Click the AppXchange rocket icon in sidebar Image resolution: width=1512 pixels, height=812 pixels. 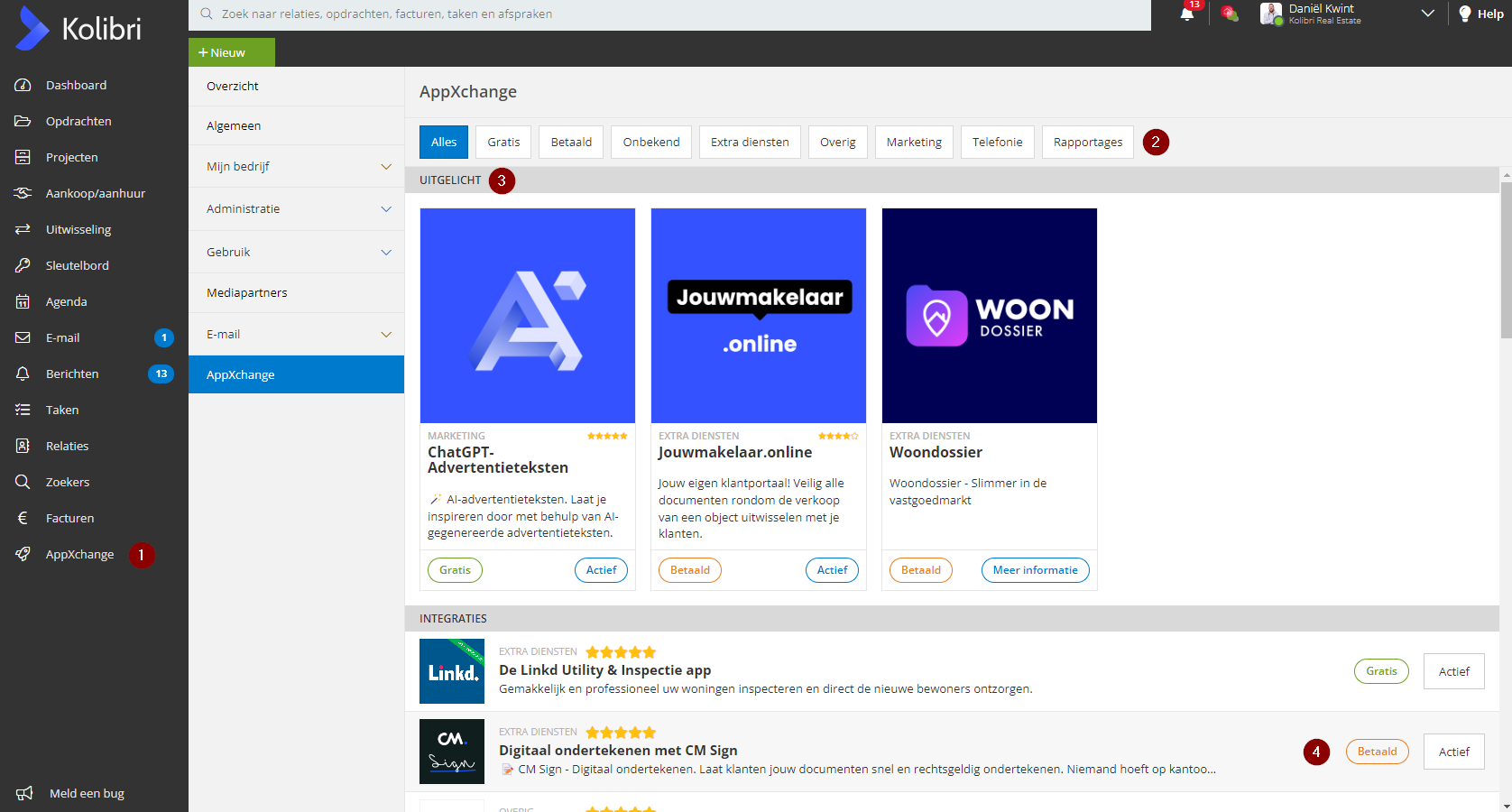23,554
